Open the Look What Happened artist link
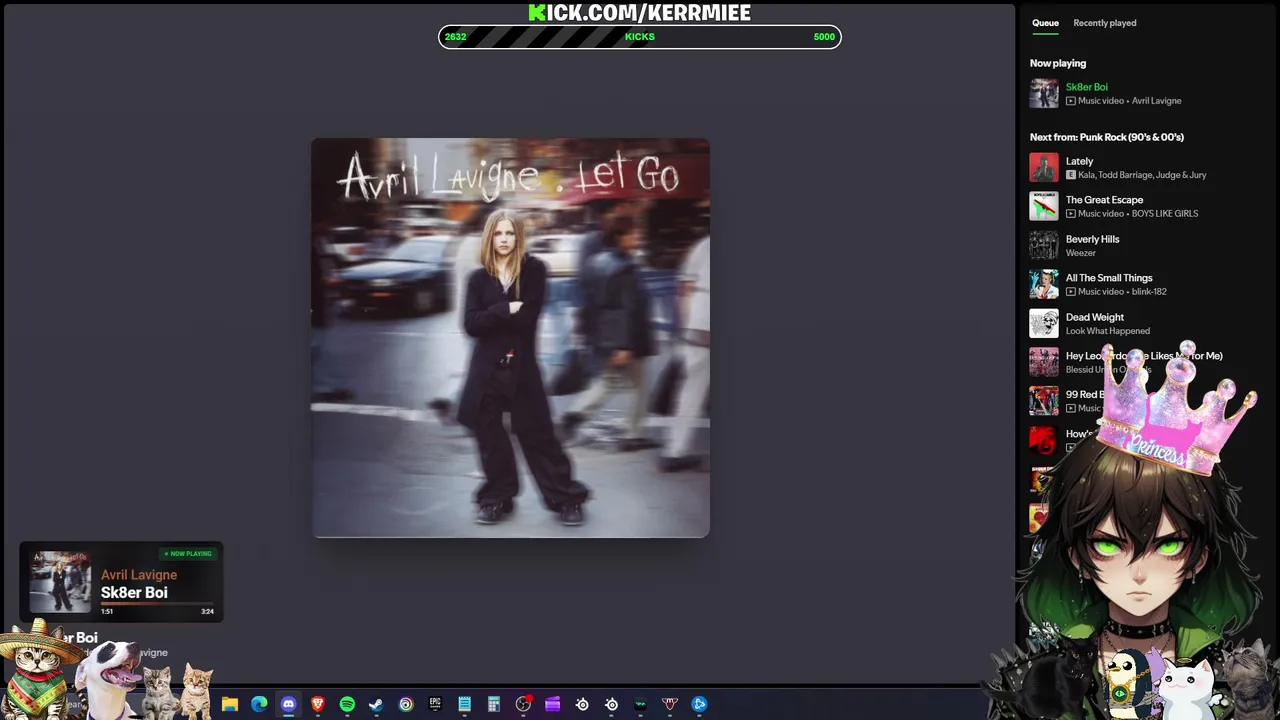The image size is (1280, 720). pyautogui.click(x=1108, y=331)
